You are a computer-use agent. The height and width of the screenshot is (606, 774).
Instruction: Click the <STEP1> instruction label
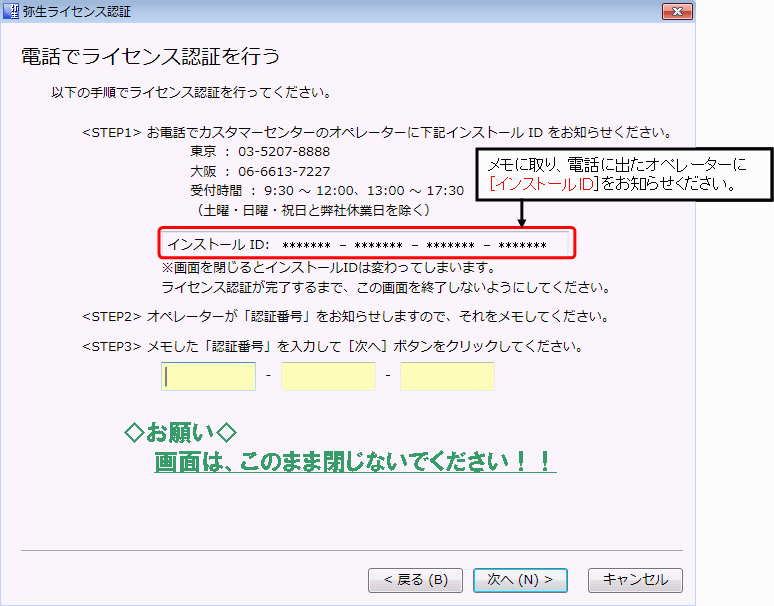(113, 133)
